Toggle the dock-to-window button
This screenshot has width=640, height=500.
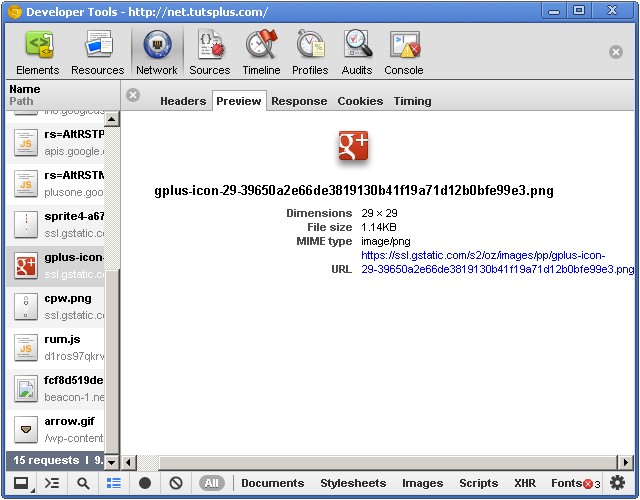22,484
